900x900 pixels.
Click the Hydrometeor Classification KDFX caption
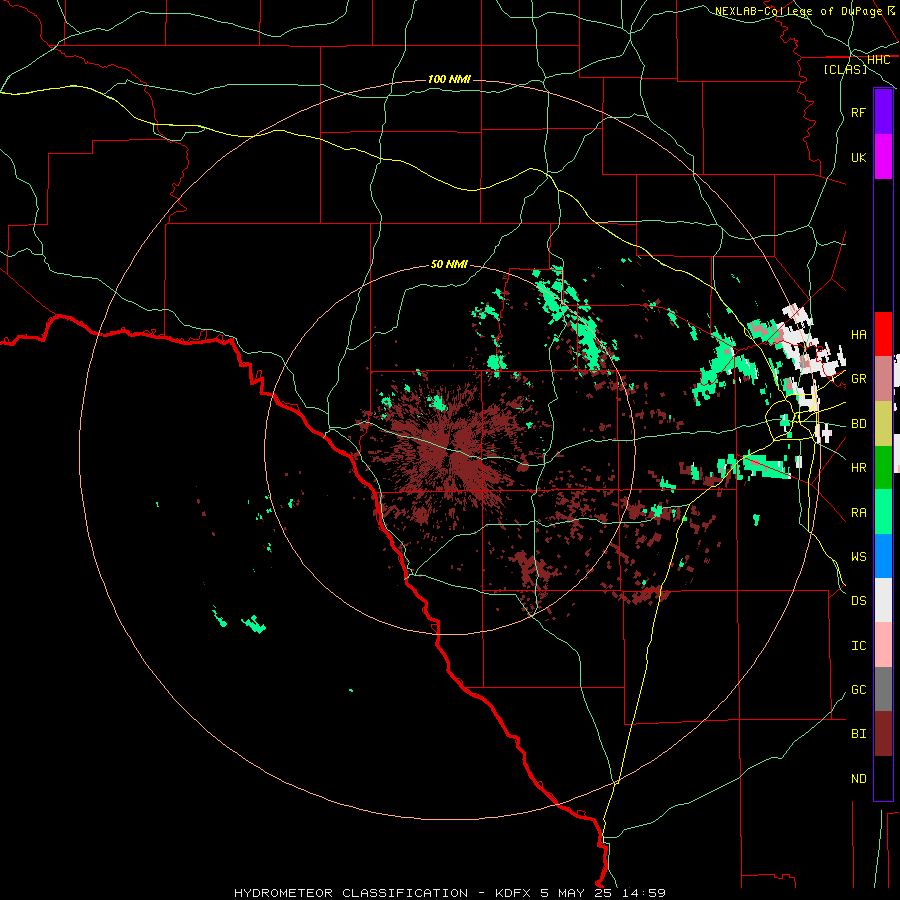click(x=449, y=893)
